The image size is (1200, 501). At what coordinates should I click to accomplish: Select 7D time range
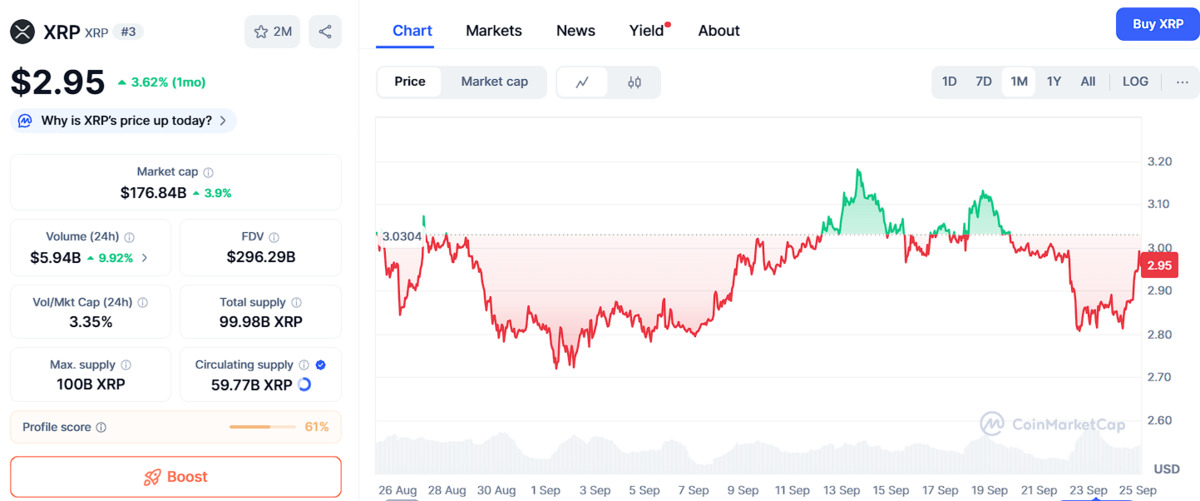point(983,82)
